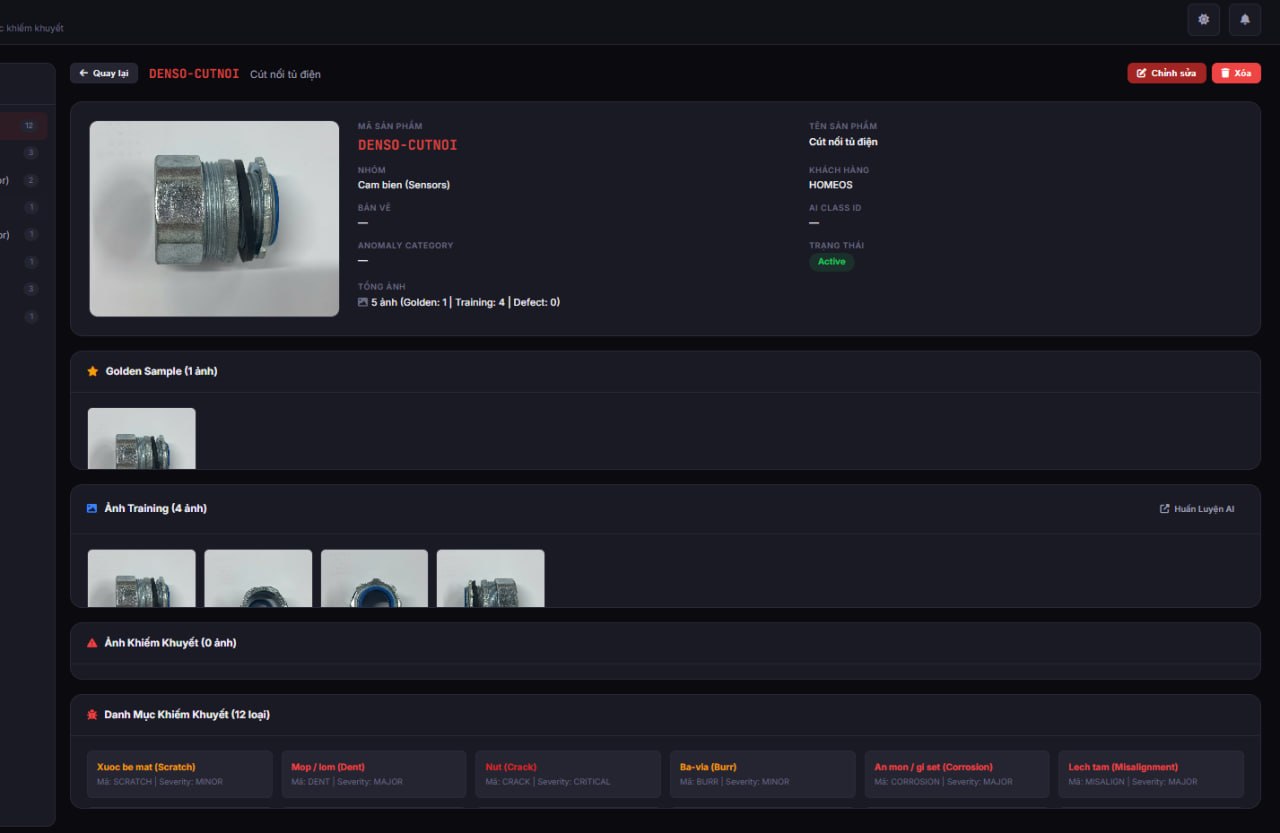Click the AI CLASS ID field label
The width and height of the screenshot is (1280, 833).
pos(835,208)
